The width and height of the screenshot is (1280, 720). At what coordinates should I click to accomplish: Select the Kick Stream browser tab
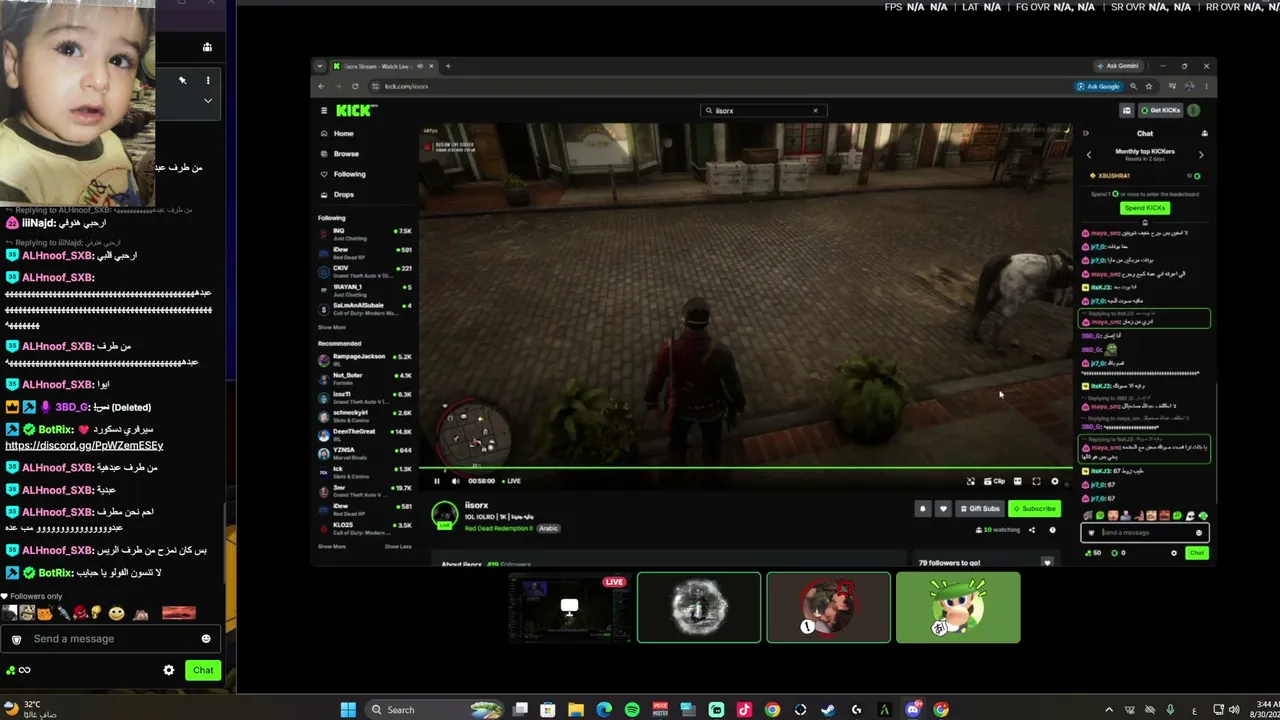click(x=384, y=66)
